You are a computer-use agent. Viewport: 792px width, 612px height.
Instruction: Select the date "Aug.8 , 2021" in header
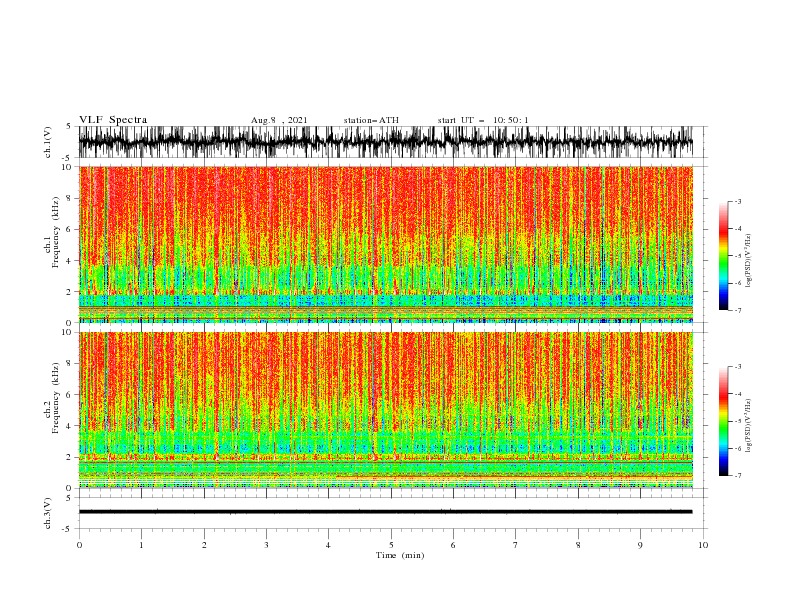(279, 120)
